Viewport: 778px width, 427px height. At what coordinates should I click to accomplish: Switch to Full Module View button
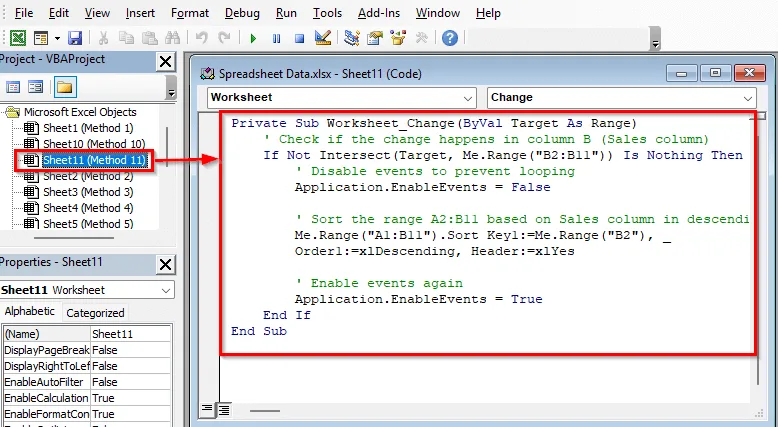click(224, 410)
